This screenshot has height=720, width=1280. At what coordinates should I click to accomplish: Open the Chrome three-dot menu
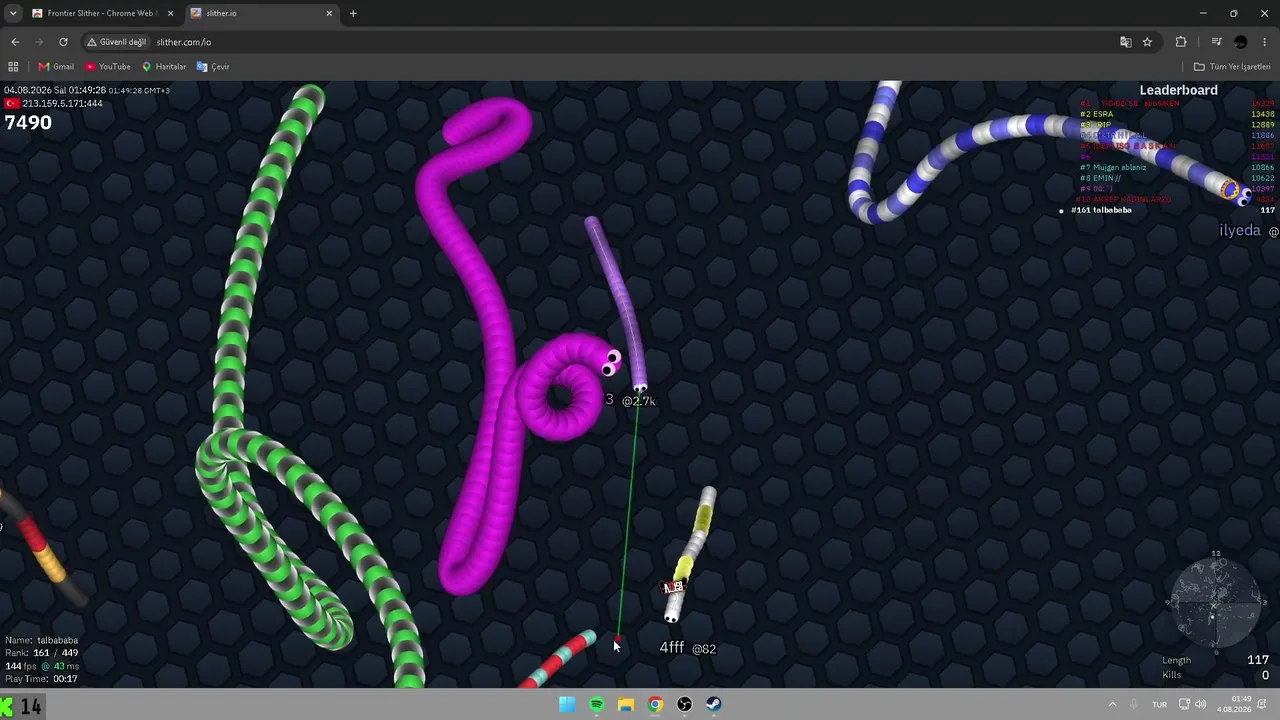click(x=1265, y=42)
